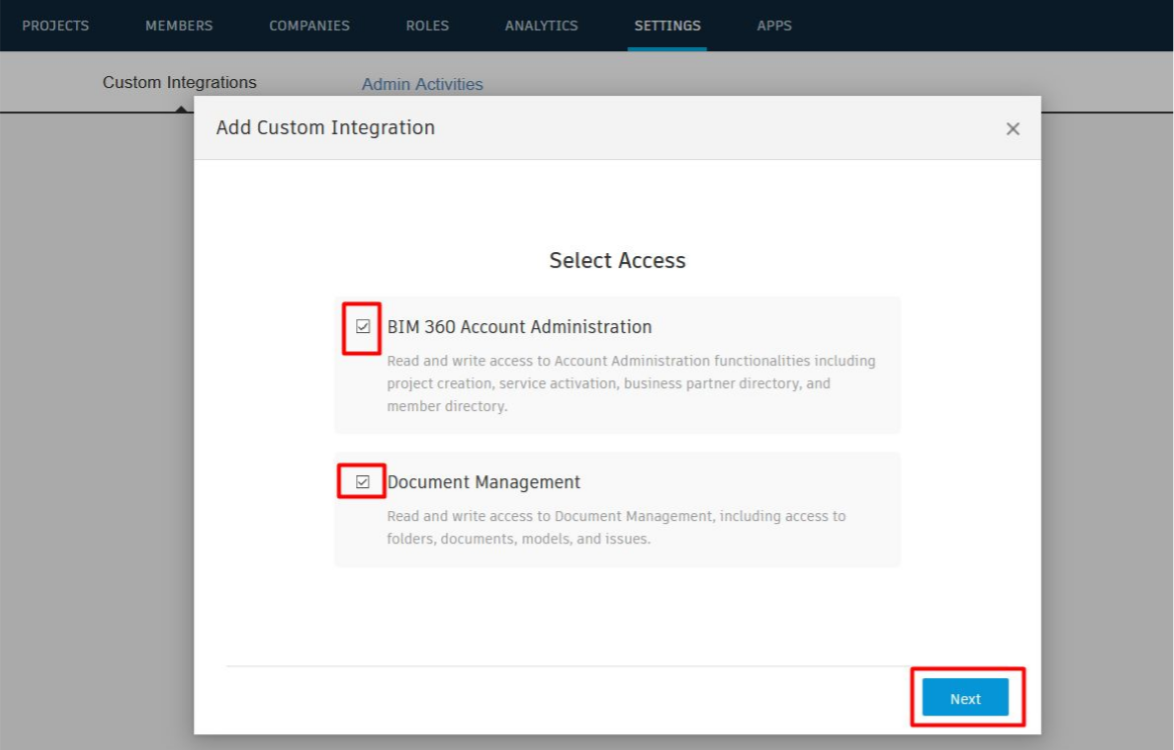
Task: Open the Apps tab
Action: [x=774, y=25]
